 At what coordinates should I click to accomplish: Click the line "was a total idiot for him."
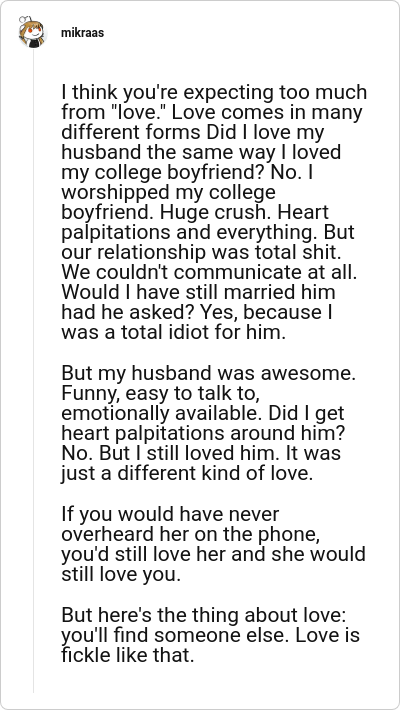coord(174,332)
